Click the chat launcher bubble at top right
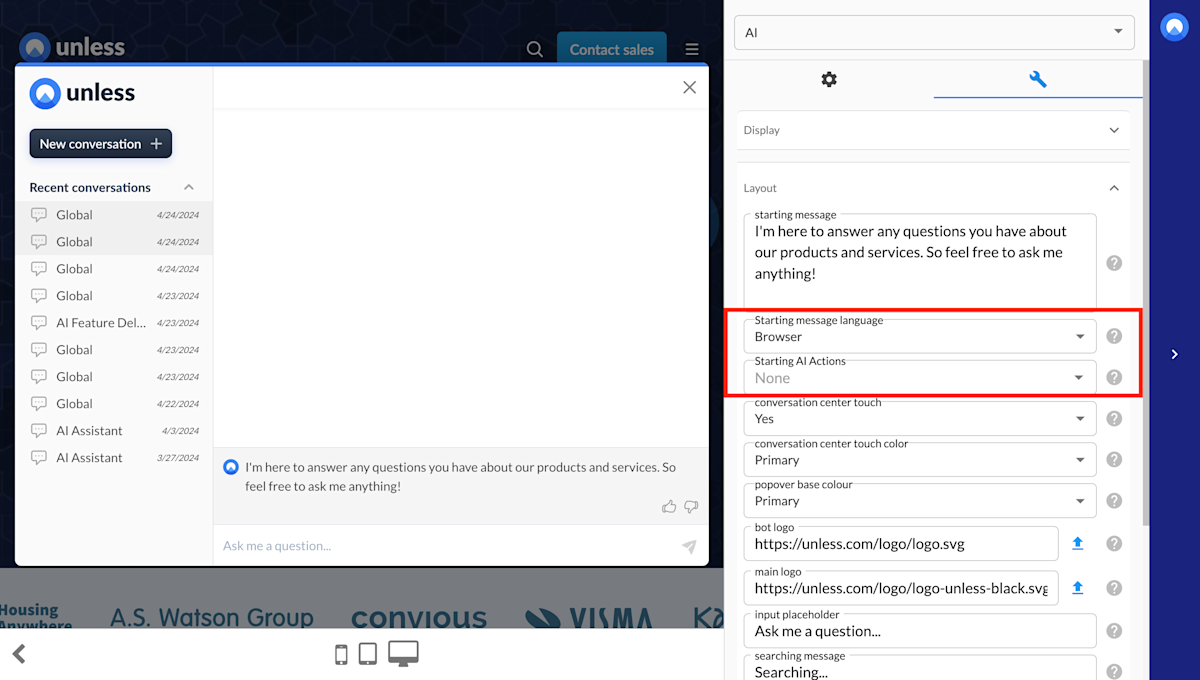This screenshot has height=680, width=1200. pos(1173,27)
